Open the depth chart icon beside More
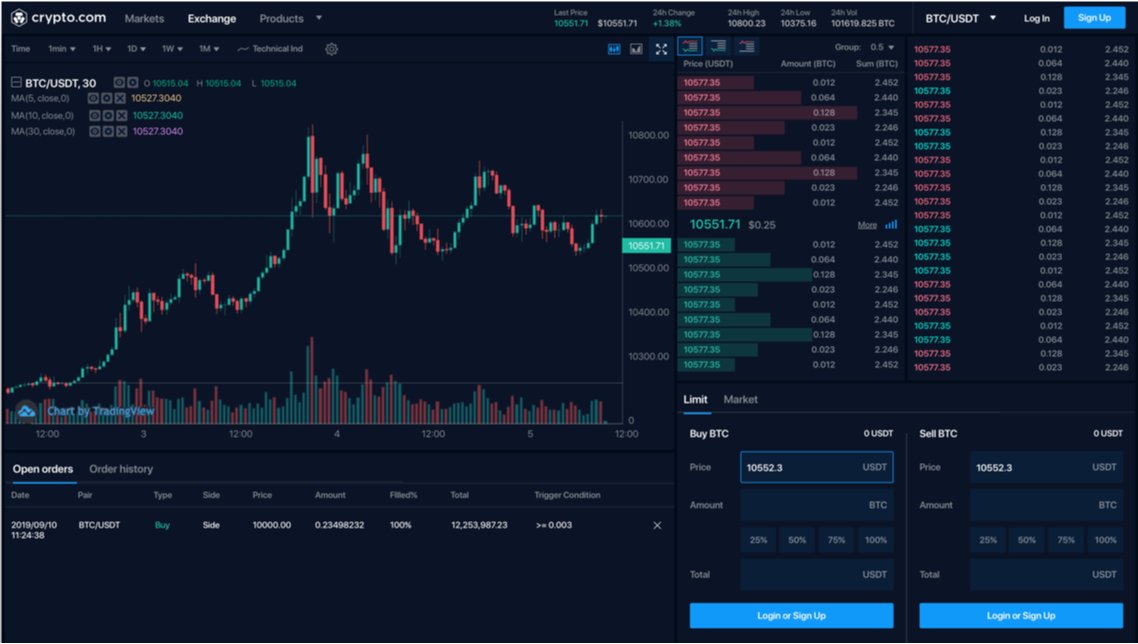The height and width of the screenshot is (644, 1138). point(889,224)
